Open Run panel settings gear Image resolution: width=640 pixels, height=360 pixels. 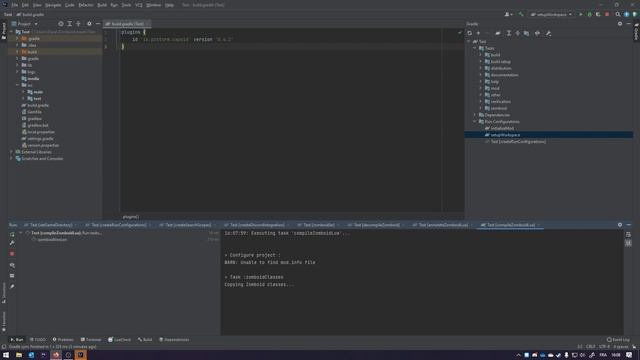pyautogui.click(x=620, y=225)
